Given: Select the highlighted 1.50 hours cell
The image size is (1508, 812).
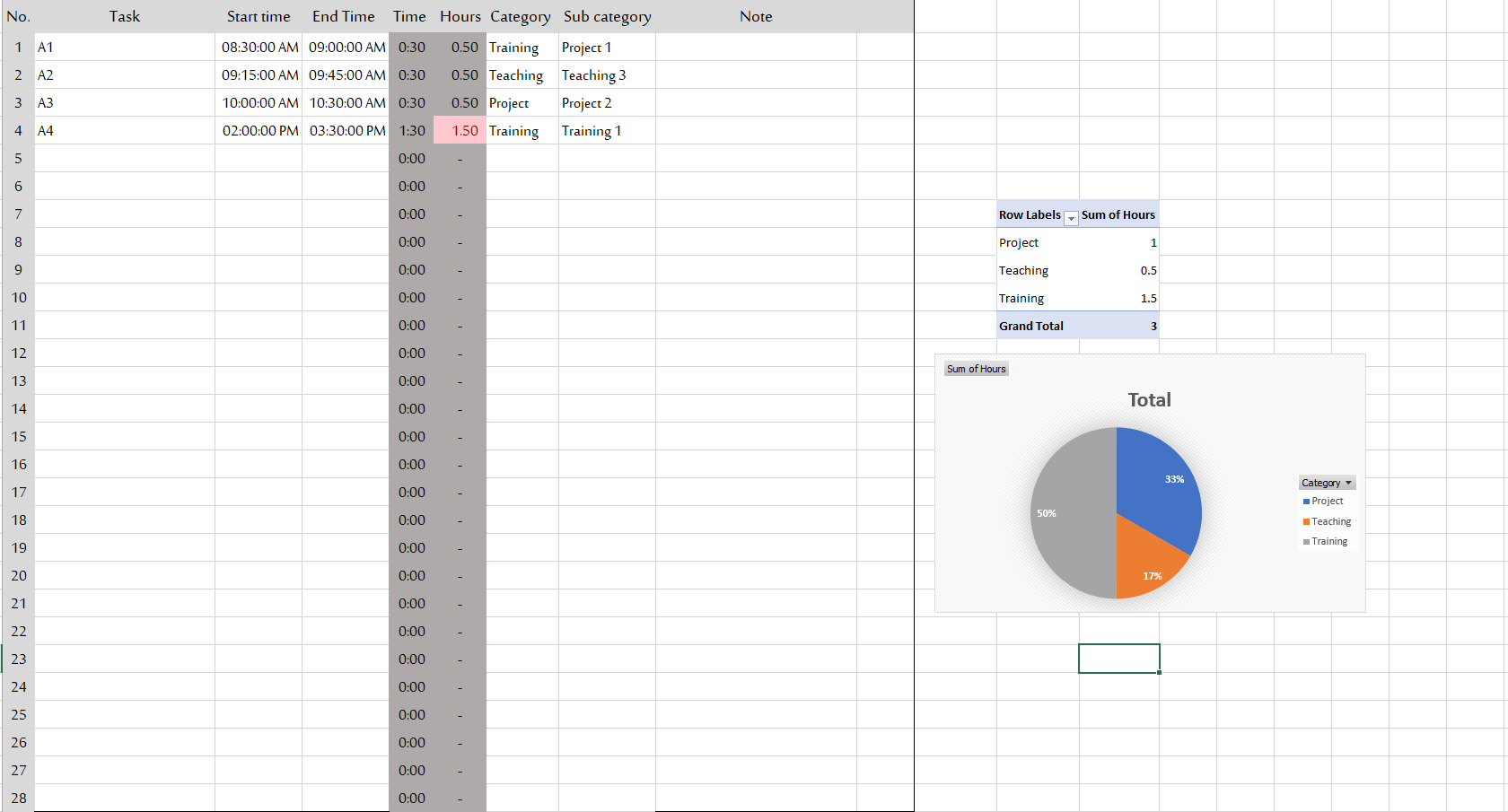Looking at the screenshot, I should click(460, 131).
